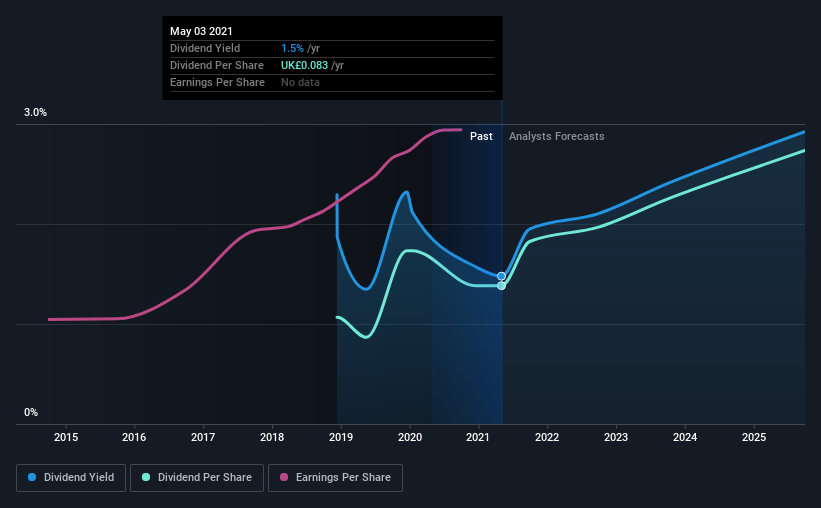Click the 2016 x-axis label
Viewport: 821px width, 508px height.
tap(134, 437)
